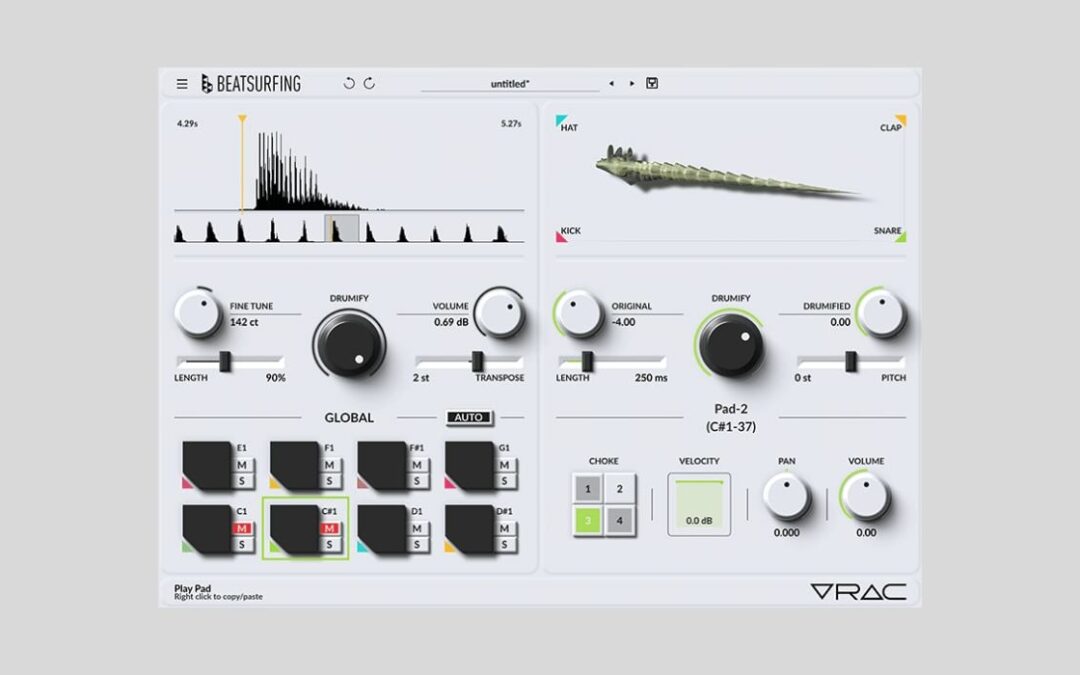Click the Pad-2 (C#1-37) label
This screenshot has height=675, width=1080.
731,417
